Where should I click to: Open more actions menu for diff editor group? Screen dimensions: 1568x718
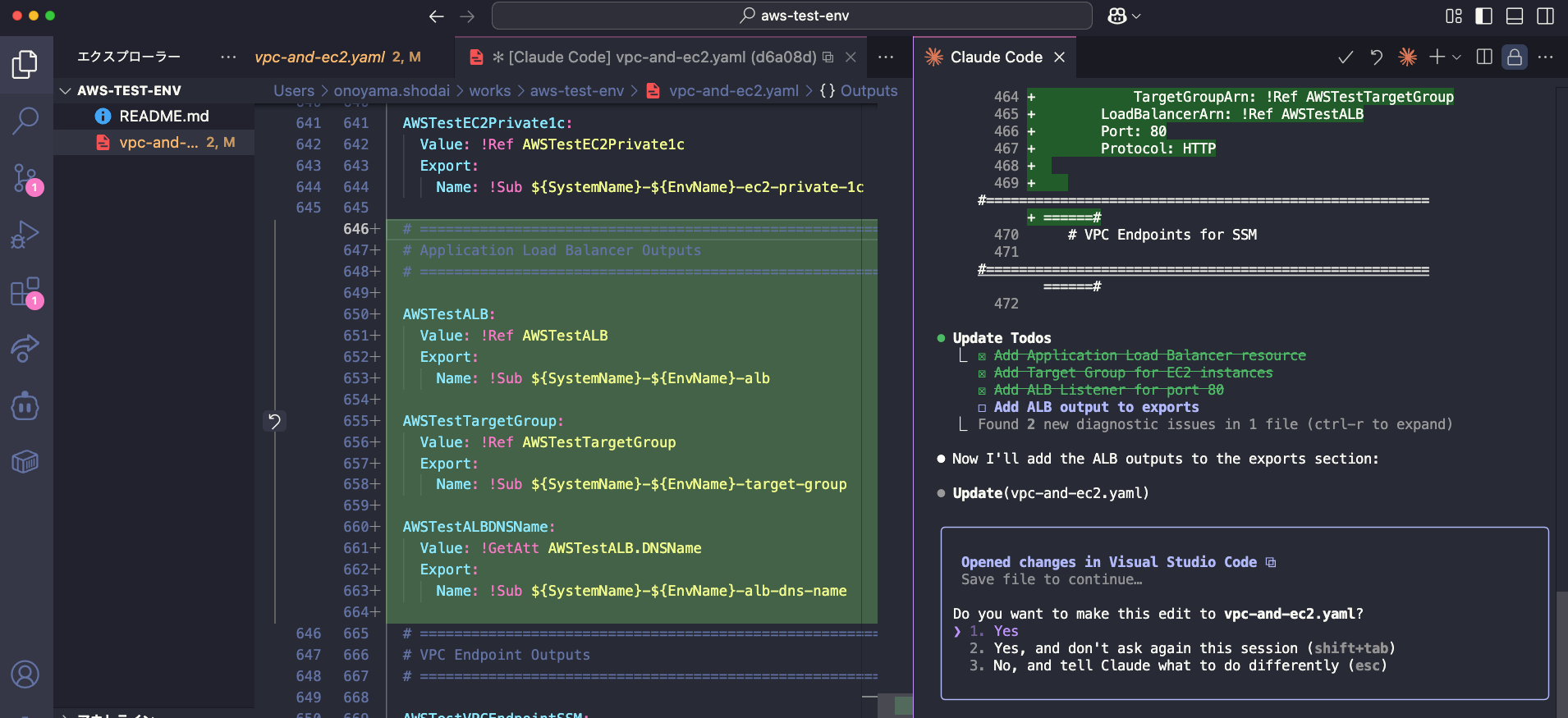click(886, 57)
